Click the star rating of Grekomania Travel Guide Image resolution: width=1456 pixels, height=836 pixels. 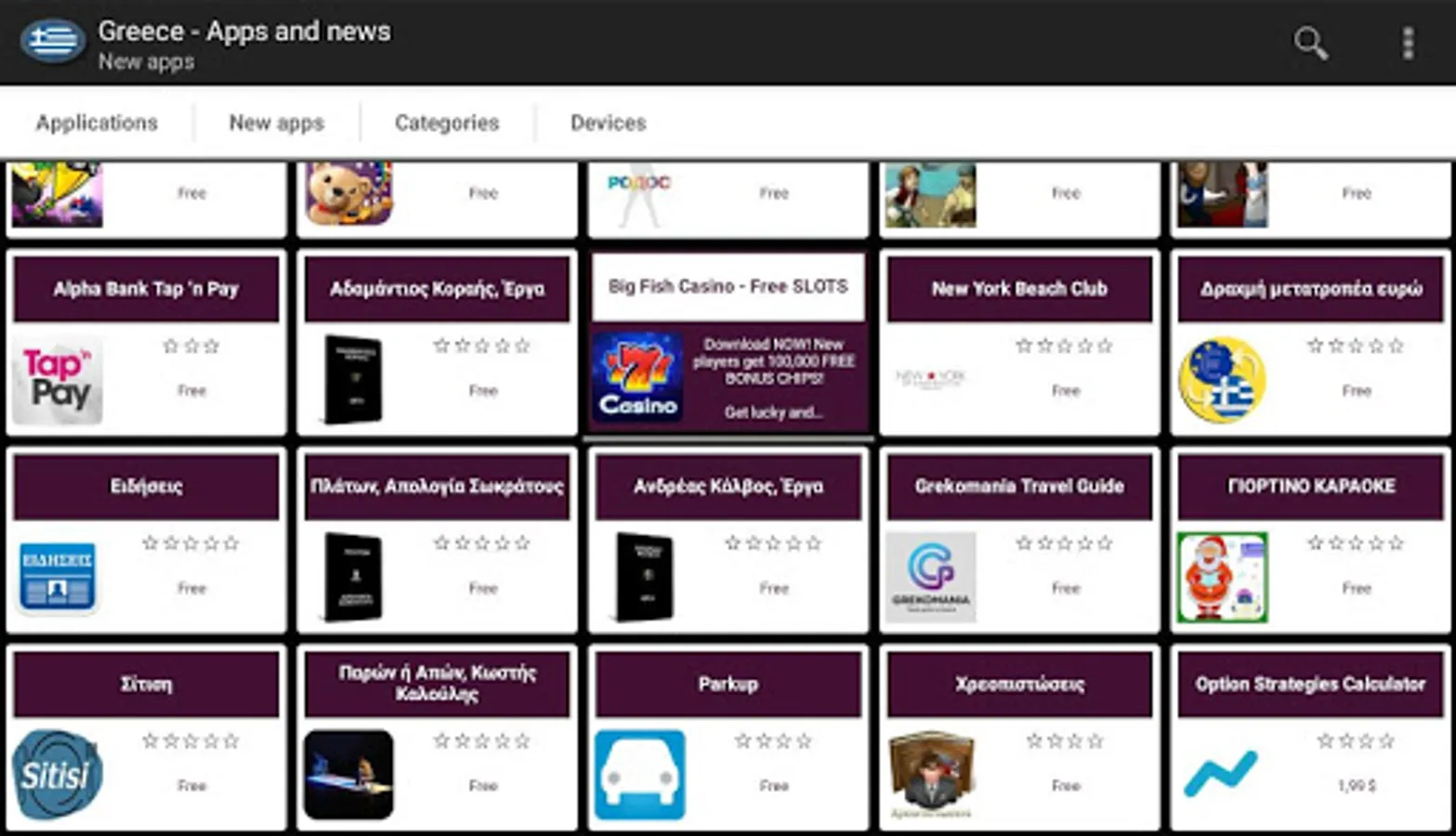(1065, 543)
